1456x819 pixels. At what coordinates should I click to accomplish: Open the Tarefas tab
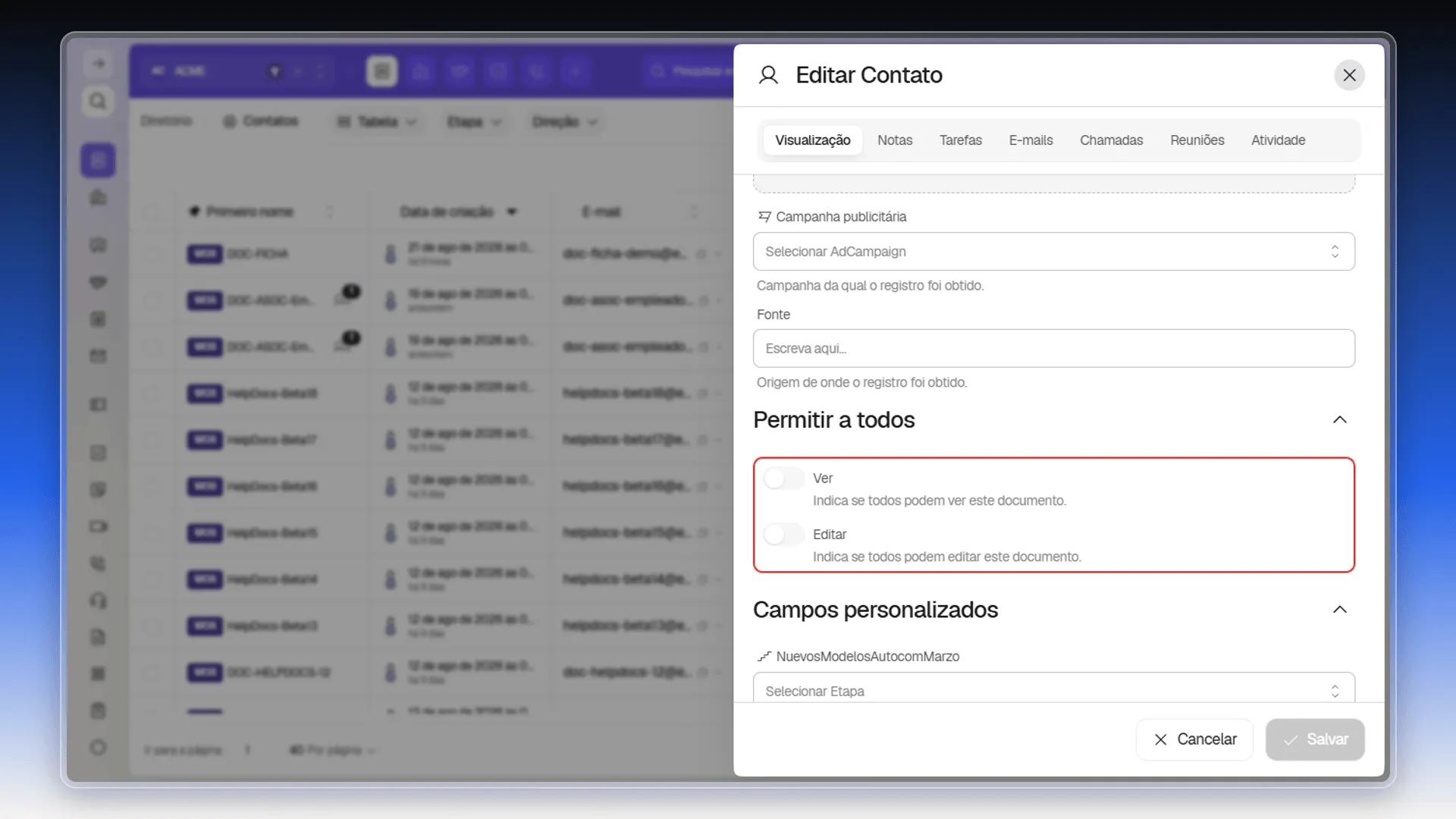960,140
